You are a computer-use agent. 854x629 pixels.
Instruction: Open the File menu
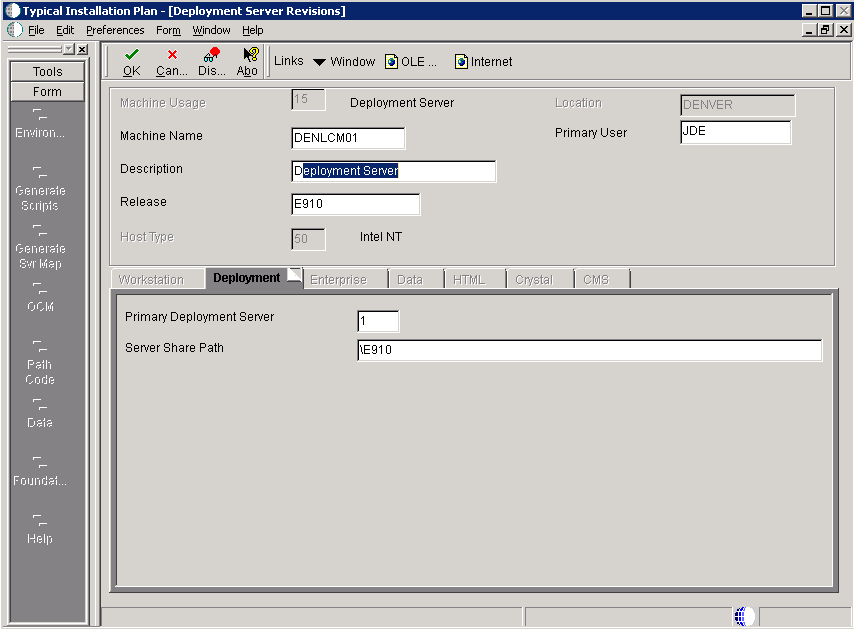(36, 30)
